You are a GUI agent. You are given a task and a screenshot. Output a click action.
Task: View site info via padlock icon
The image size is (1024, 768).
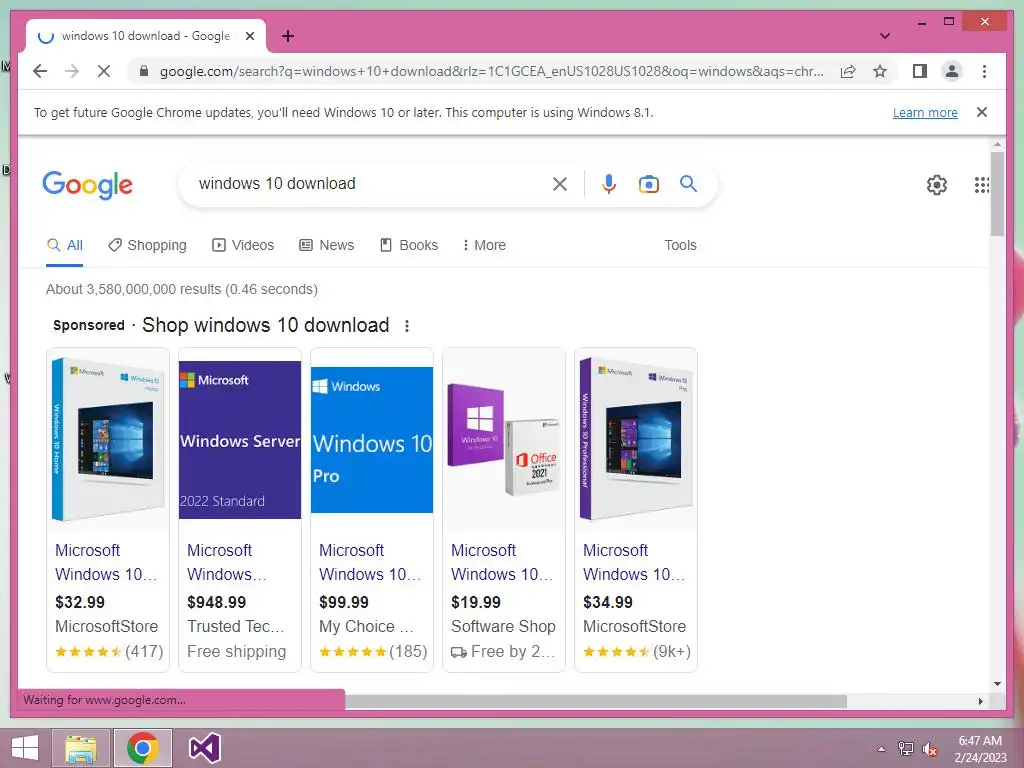click(x=144, y=71)
